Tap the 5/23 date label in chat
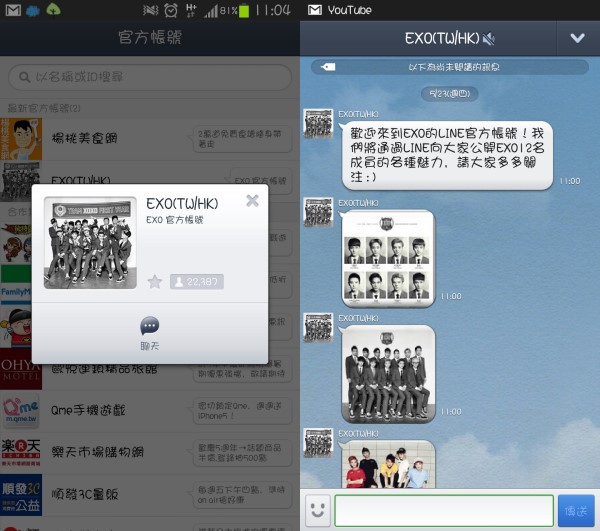 pyautogui.click(x=449, y=94)
